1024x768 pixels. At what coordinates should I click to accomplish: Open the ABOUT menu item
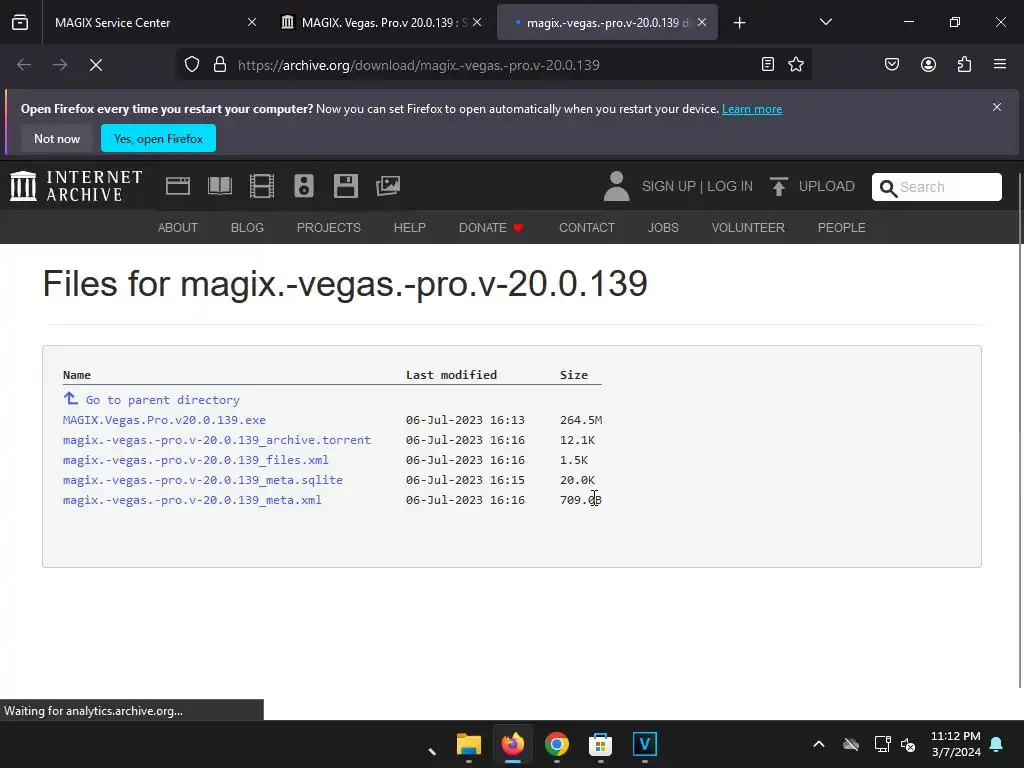(178, 228)
